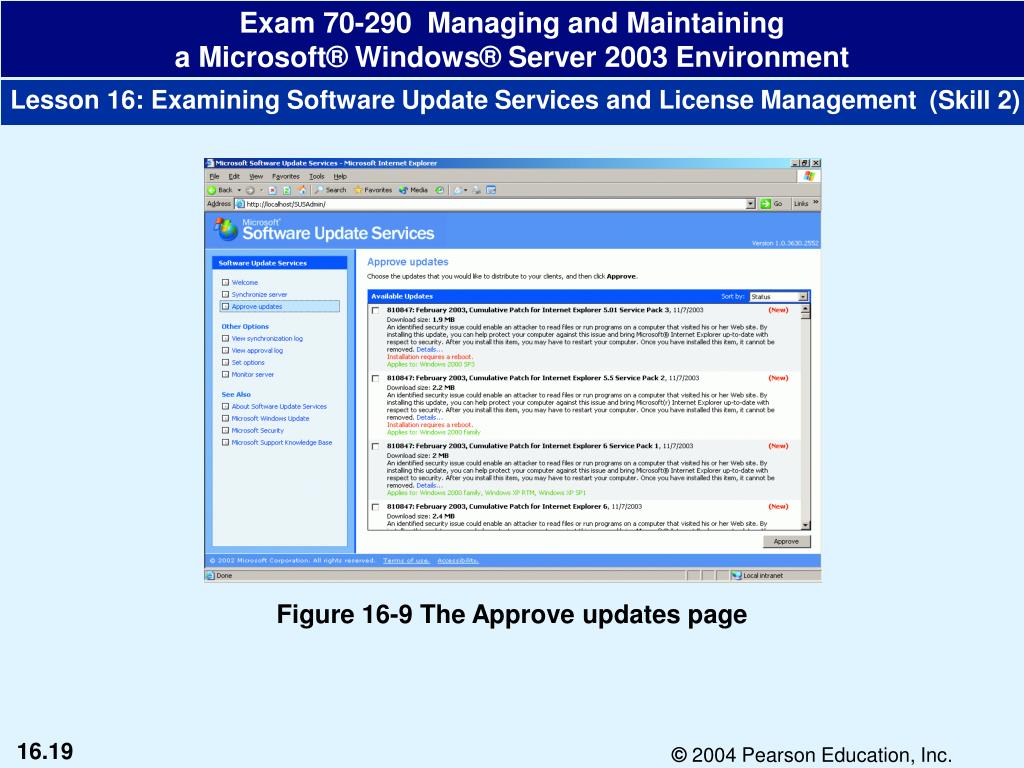The width and height of the screenshot is (1024, 768).
Task: Open the Tools menu
Action: coord(317,176)
